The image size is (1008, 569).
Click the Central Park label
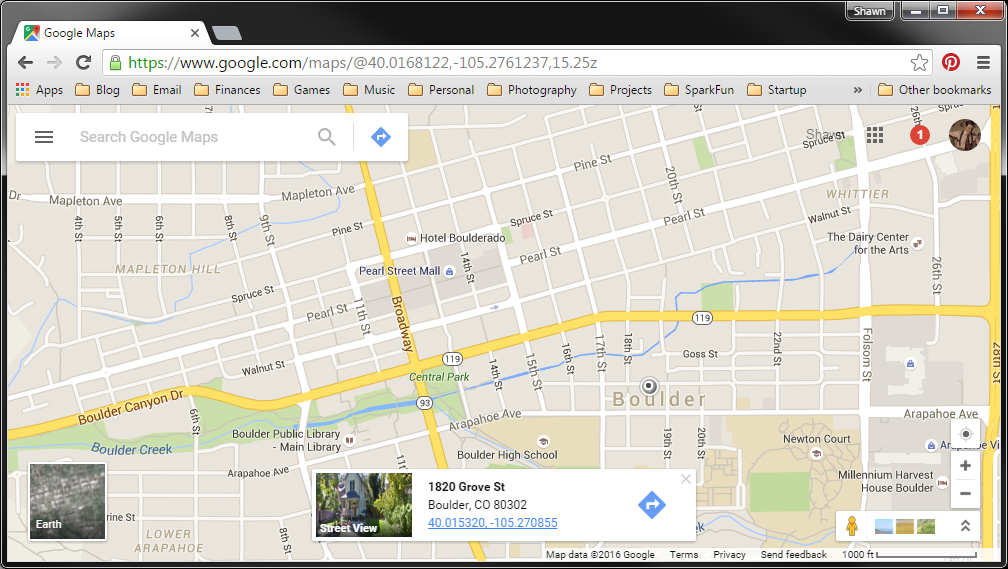point(439,377)
